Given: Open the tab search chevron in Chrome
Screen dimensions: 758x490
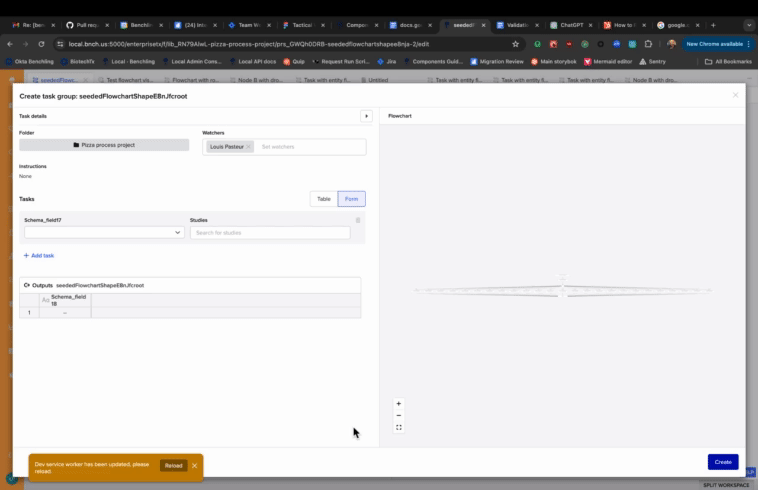Looking at the screenshot, I should 749,25.
